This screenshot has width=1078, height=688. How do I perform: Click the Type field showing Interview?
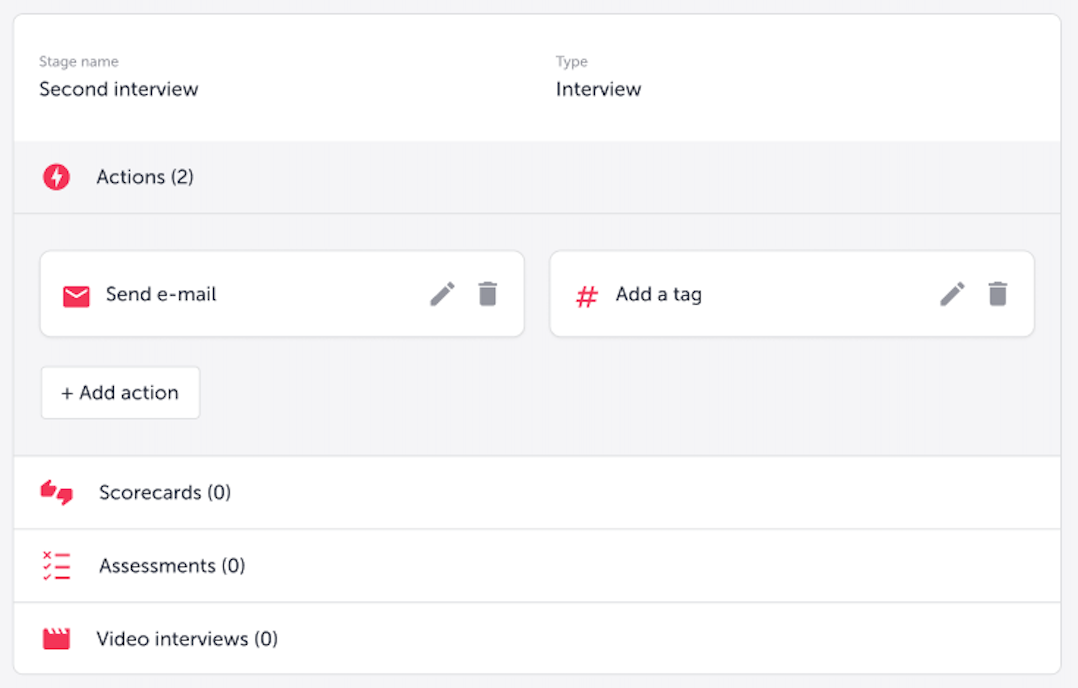(598, 89)
